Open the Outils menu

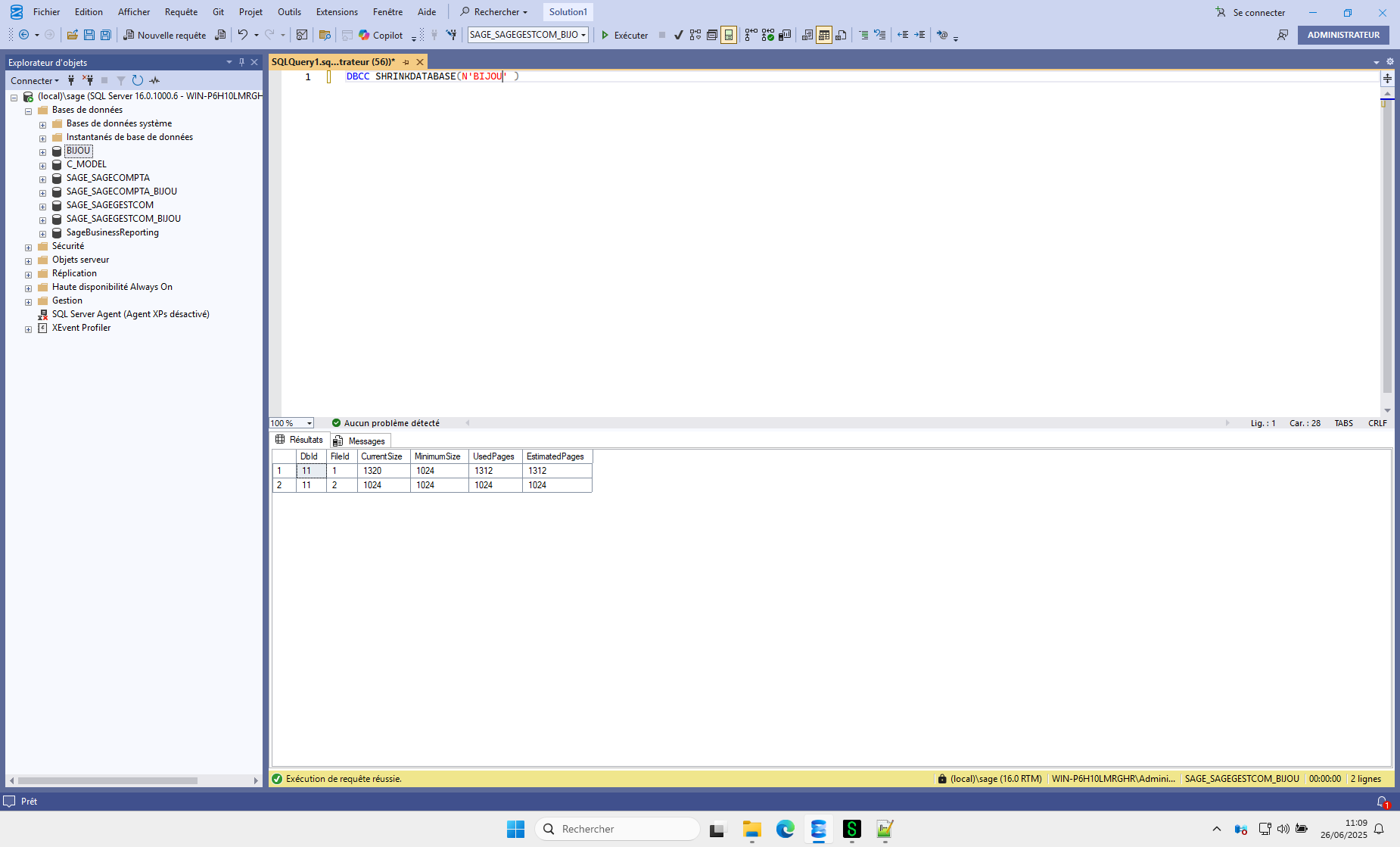pos(289,11)
